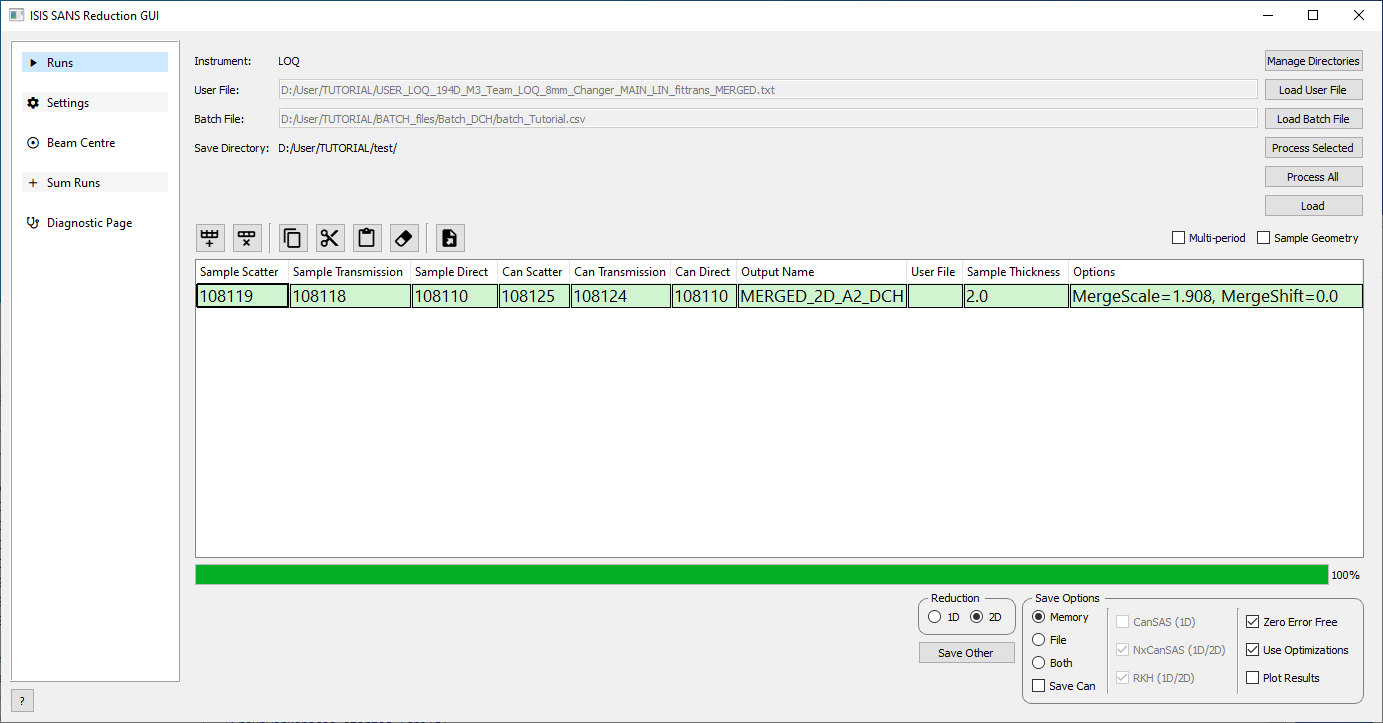Choose File as the save location

pyautogui.click(x=1039, y=640)
